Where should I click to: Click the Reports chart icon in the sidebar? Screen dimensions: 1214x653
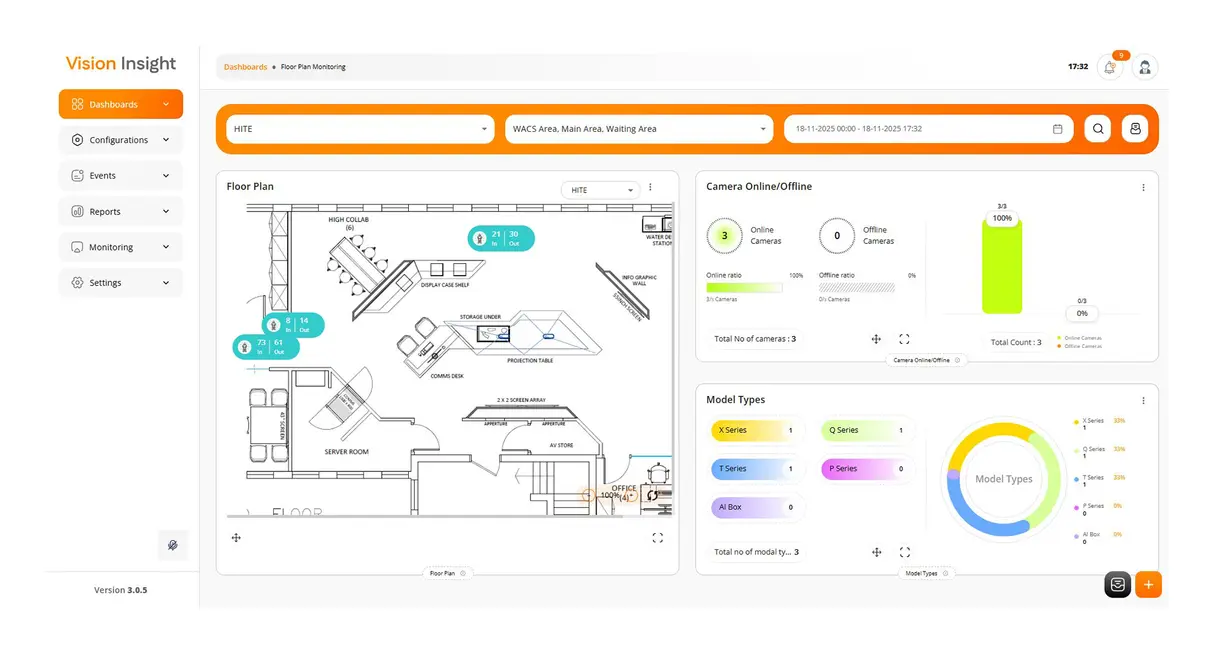point(77,211)
